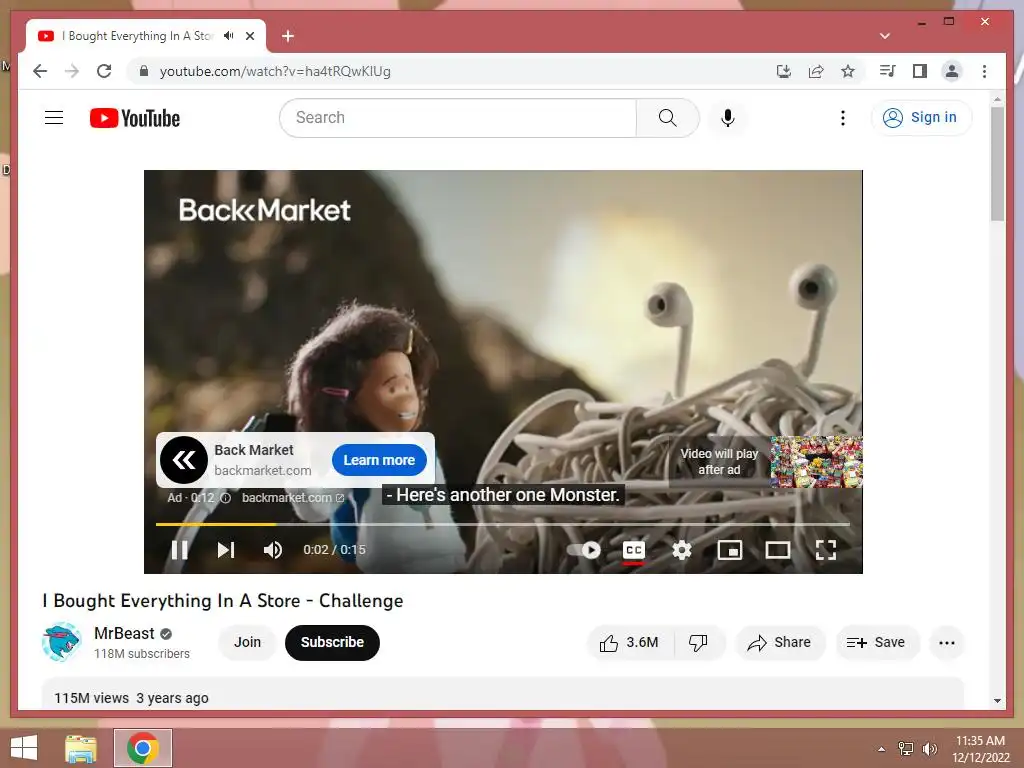Open system volume tray icon
This screenshot has width=1024, height=768.
point(929,748)
